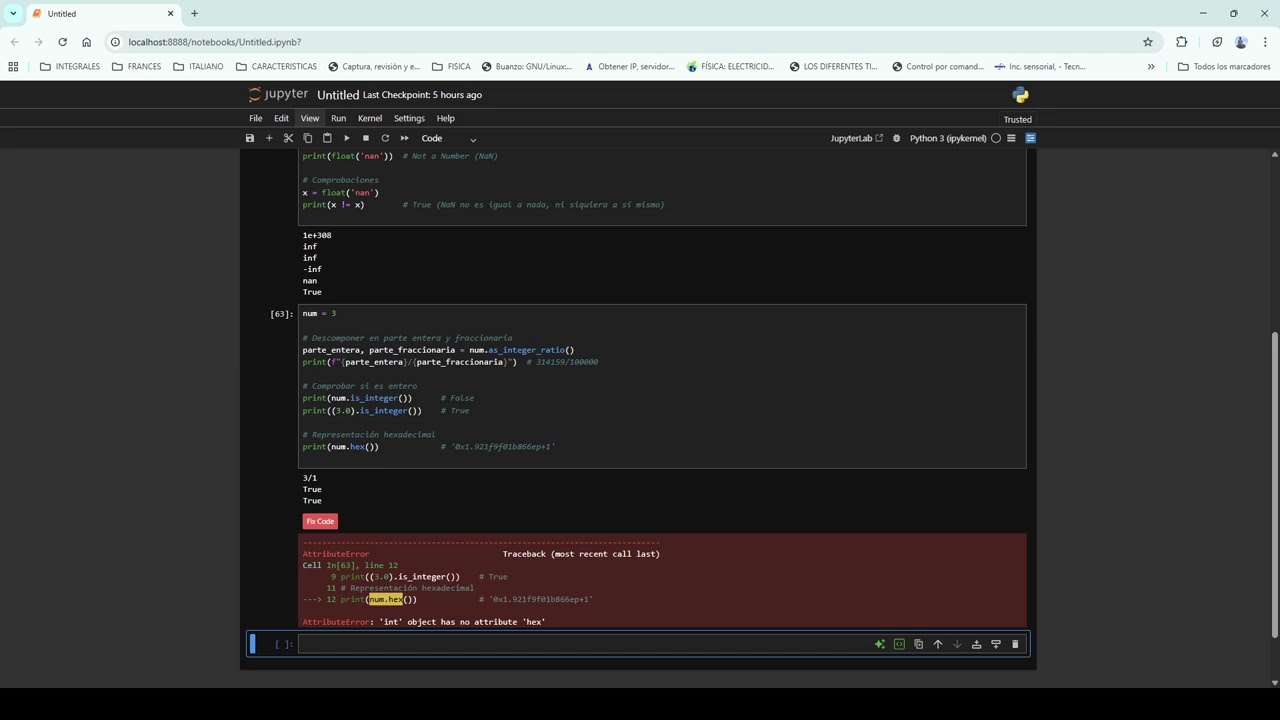Interrupt the kernel with stop icon

click(366, 138)
